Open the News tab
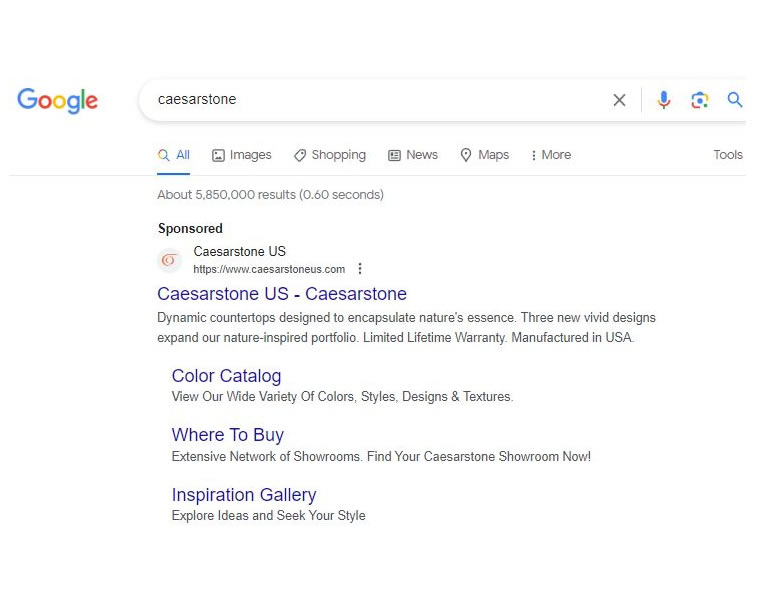This screenshot has width=775, height=600. tap(413, 155)
